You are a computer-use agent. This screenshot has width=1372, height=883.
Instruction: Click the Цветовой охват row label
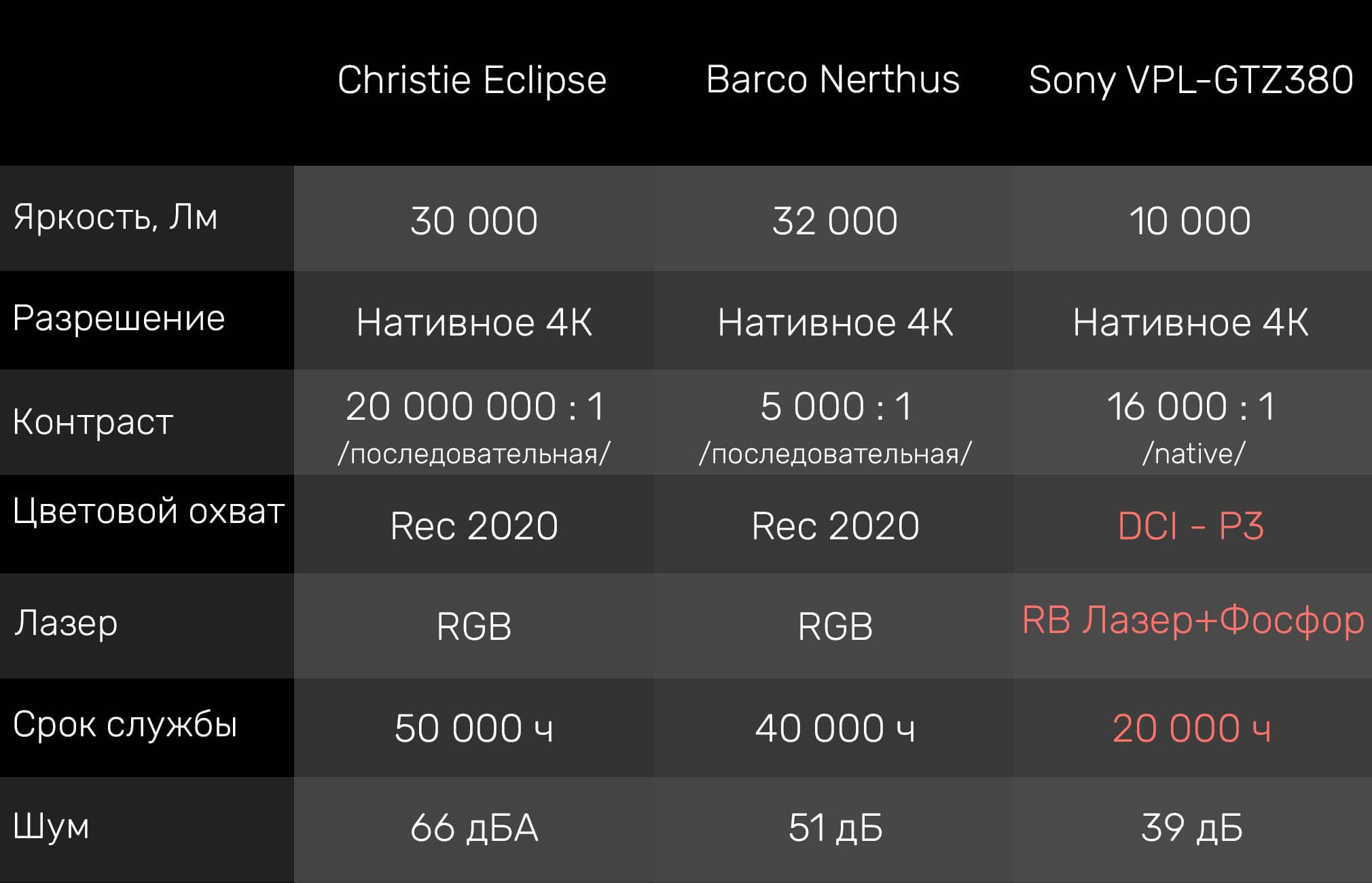tap(148, 511)
